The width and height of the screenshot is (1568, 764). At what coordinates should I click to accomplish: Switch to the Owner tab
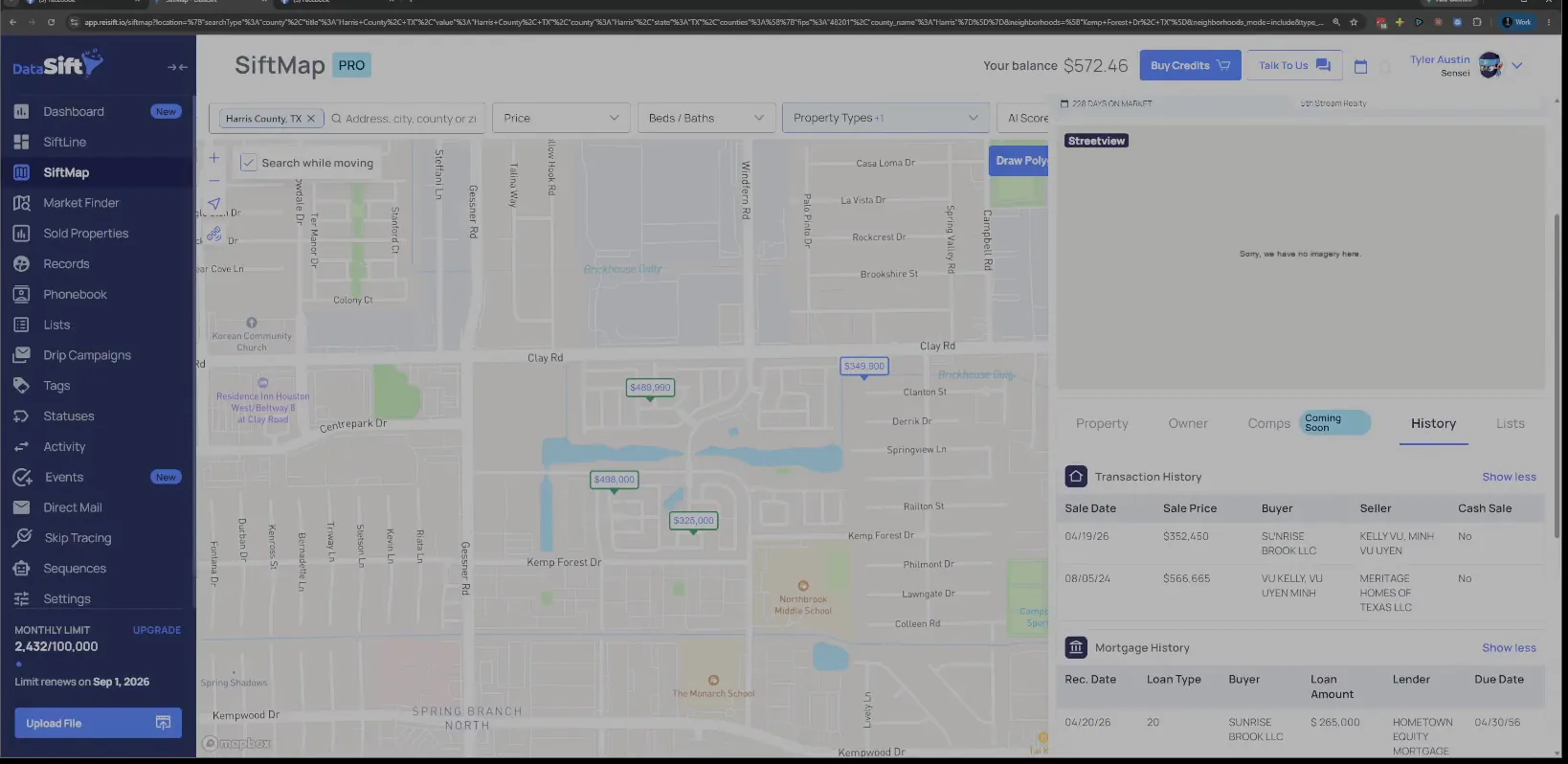(1188, 424)
